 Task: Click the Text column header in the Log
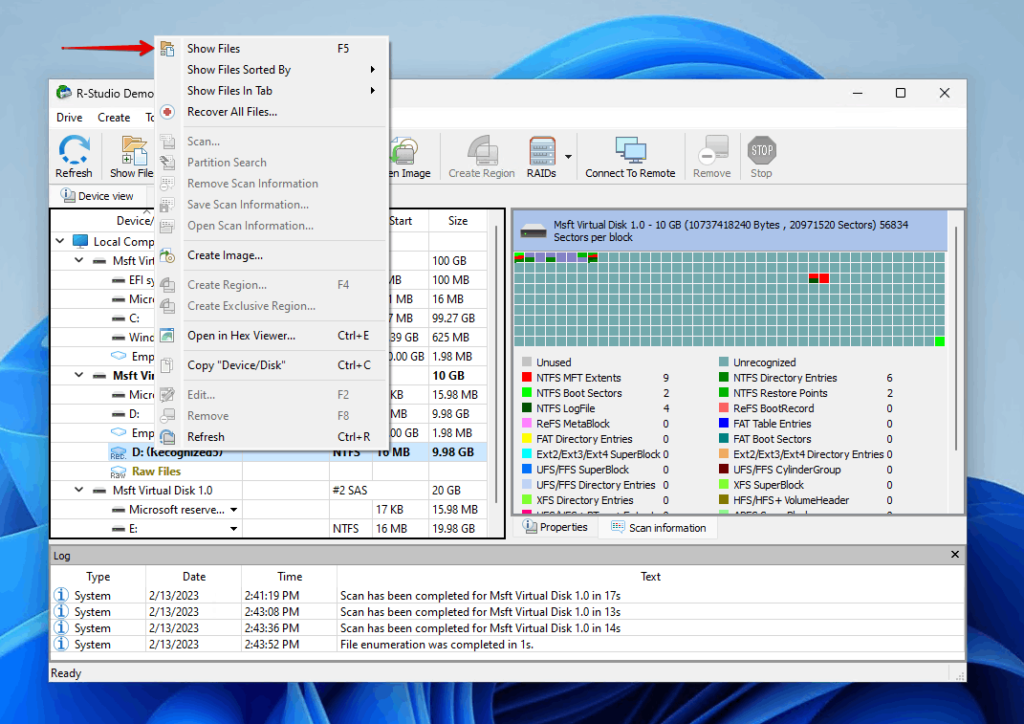(x=650, y=576)
